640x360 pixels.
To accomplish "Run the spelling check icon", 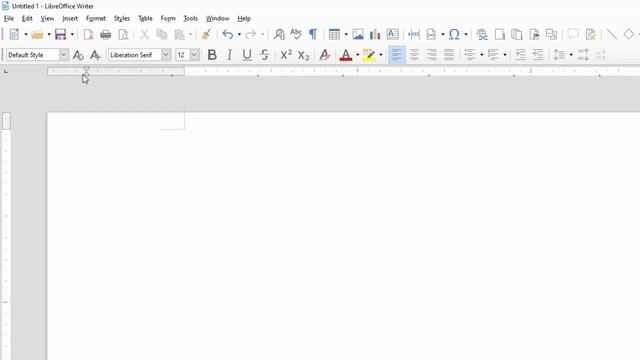I will [296, 34].
